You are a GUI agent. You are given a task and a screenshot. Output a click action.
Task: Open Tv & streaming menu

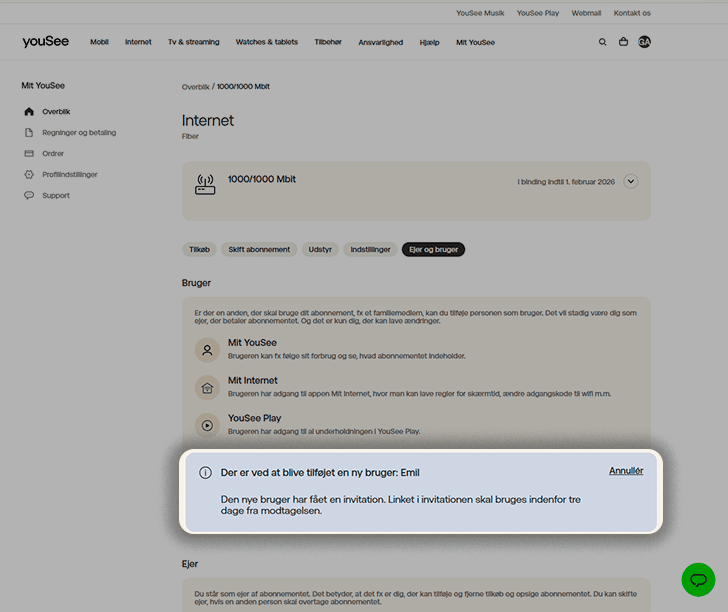pyautogui.click(x=193, y=42)
